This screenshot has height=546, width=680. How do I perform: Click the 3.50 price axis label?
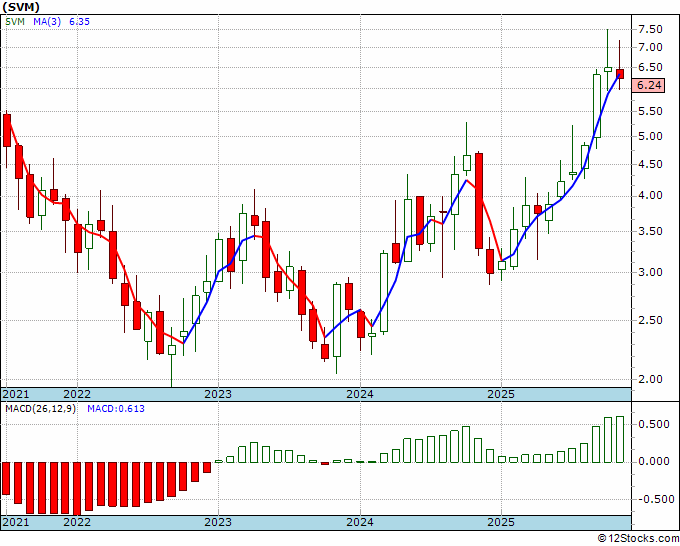(650, 232)
